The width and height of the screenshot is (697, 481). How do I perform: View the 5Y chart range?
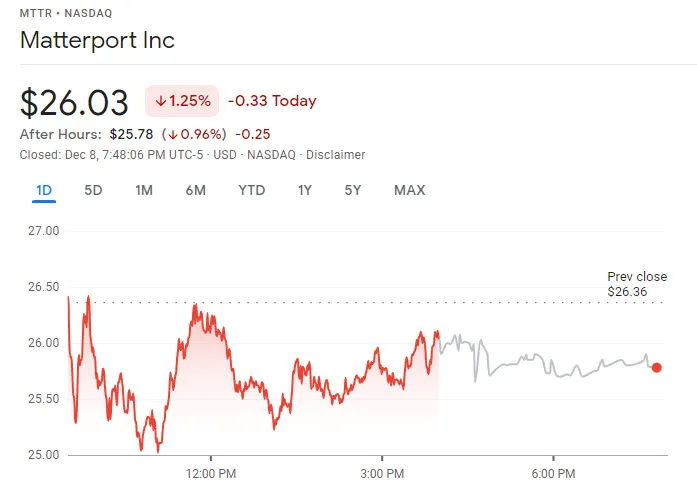353,190
